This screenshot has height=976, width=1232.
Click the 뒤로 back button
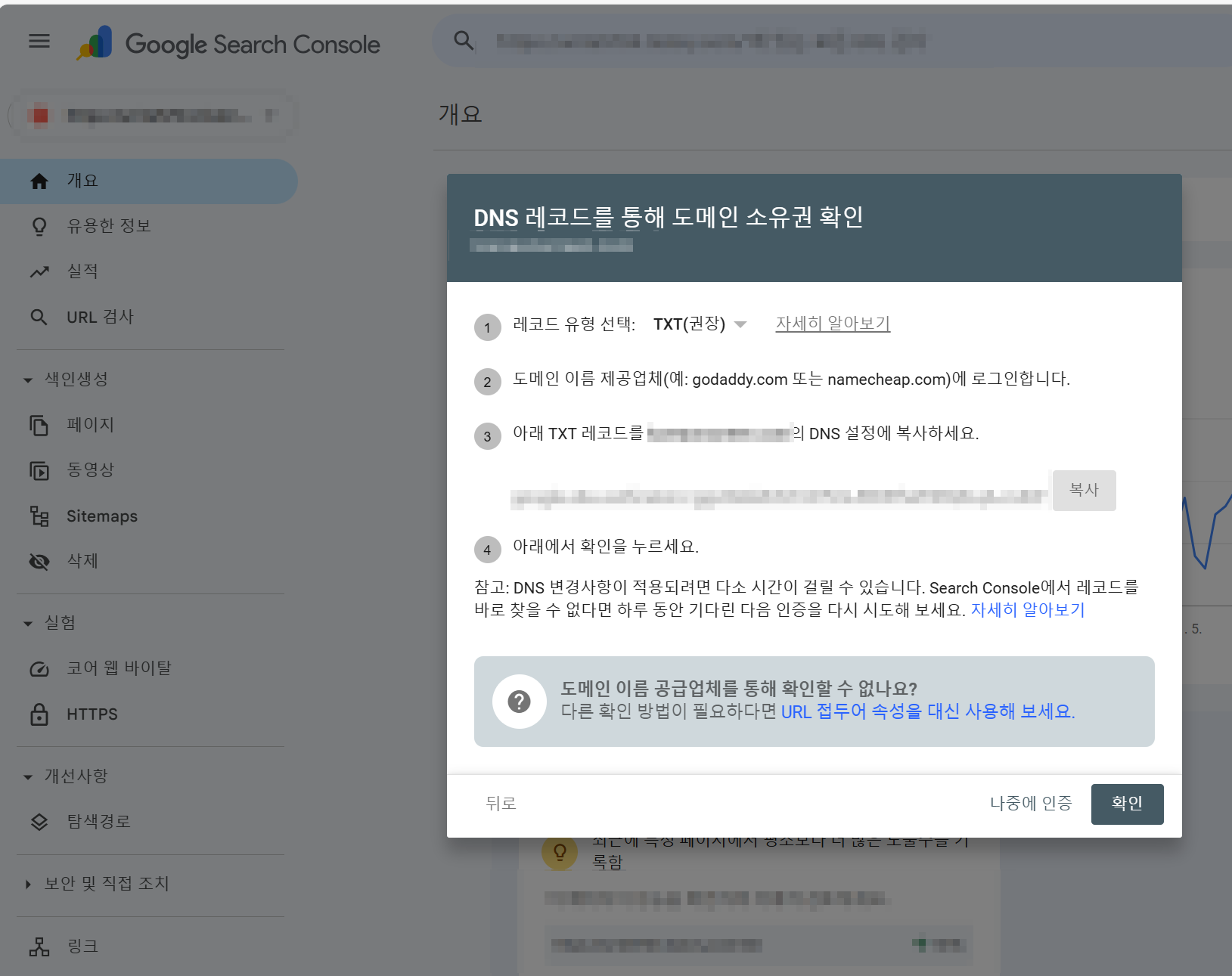(501, 804)
